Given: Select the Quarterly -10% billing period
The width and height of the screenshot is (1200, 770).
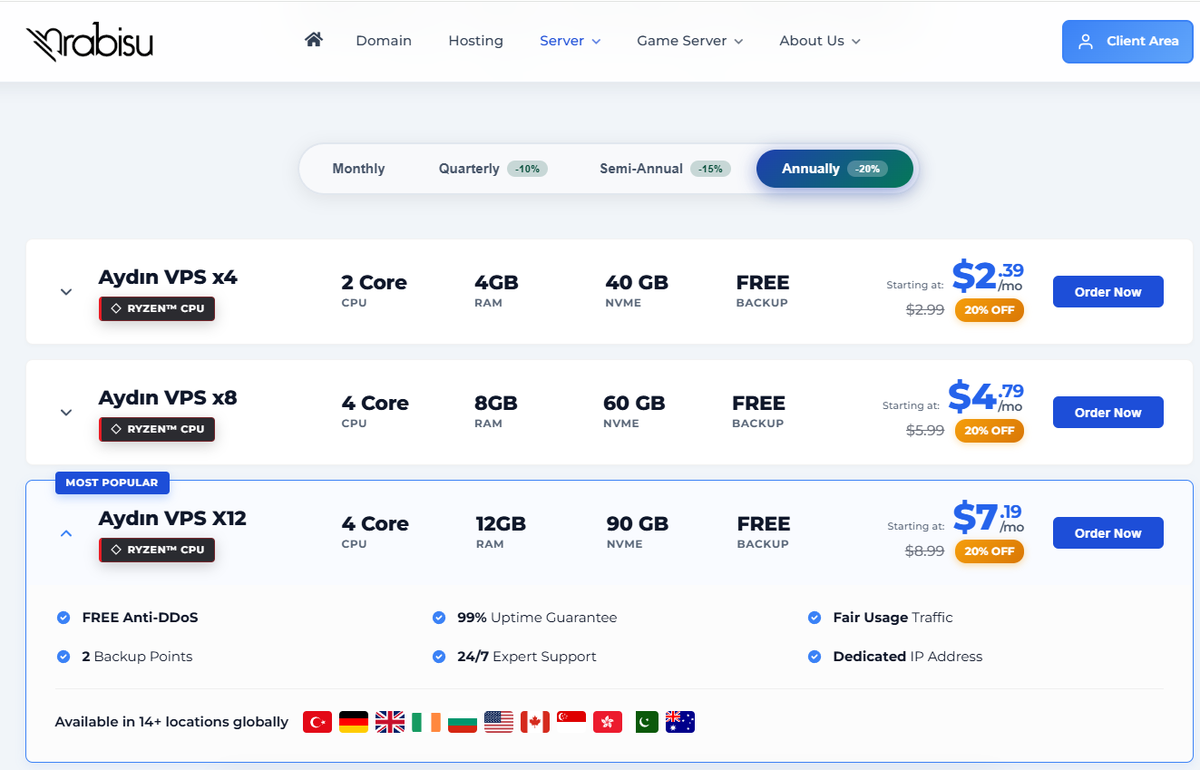Looking at the screenshot, I should (x=492, y=169).
